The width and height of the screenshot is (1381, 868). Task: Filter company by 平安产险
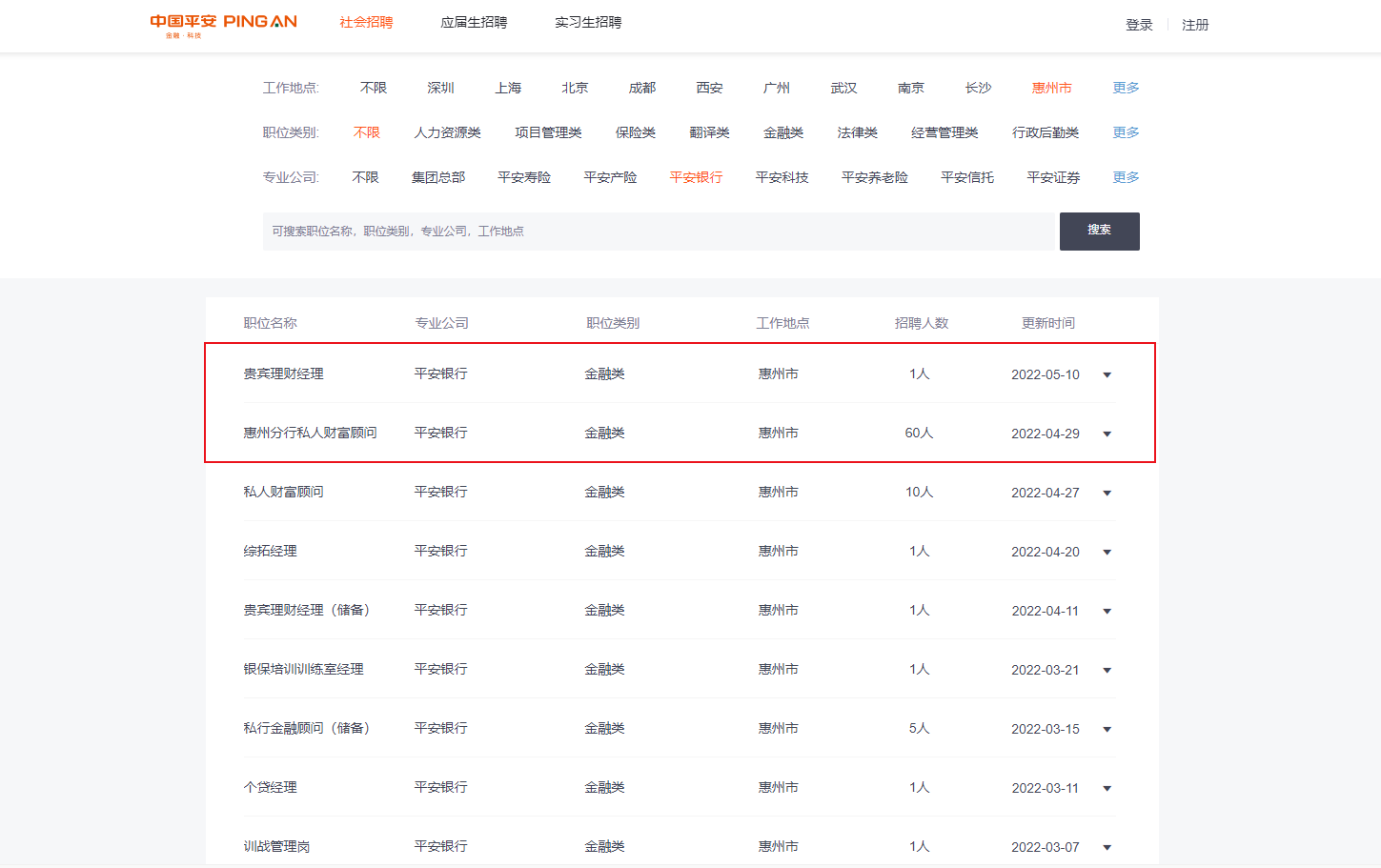click(610, 177)
